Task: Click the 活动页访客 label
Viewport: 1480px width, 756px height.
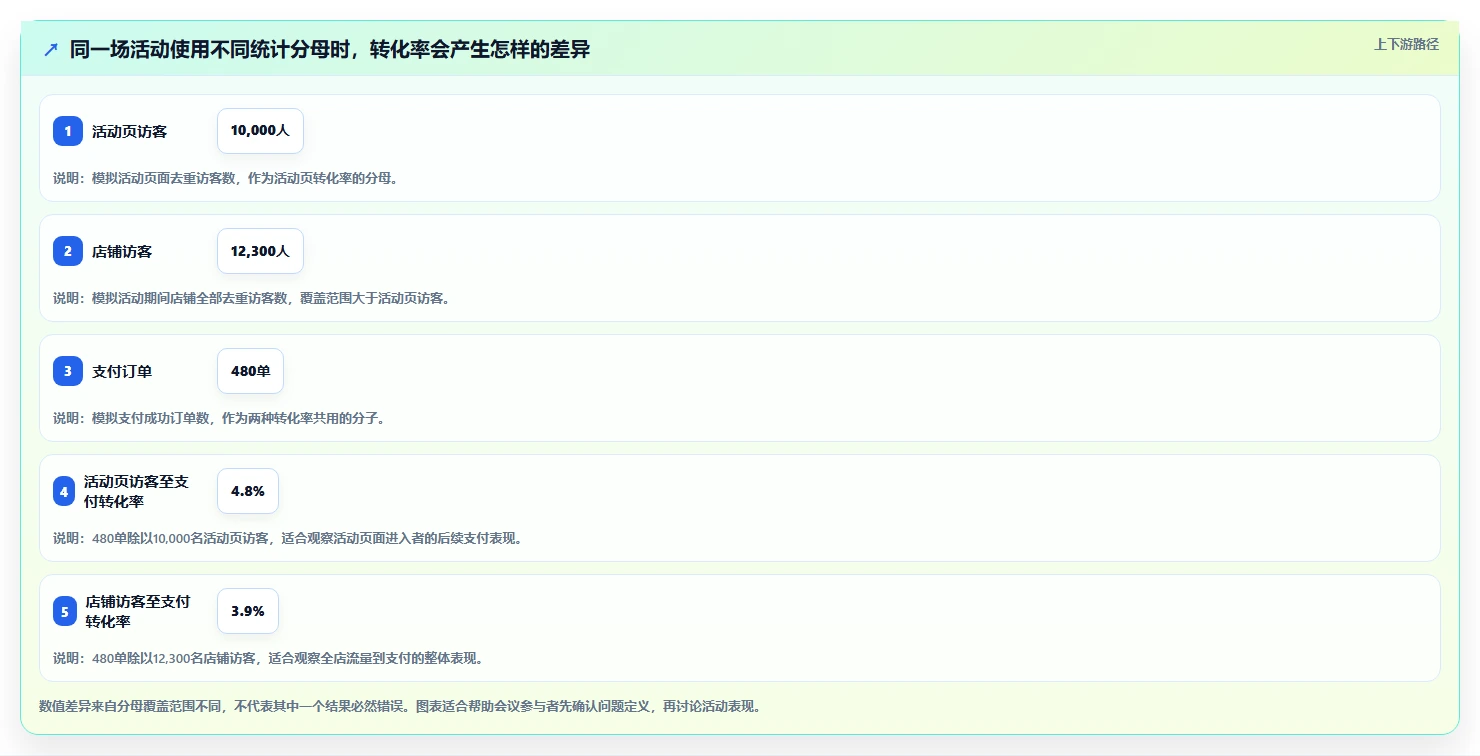Action: [x=129, y=131]
